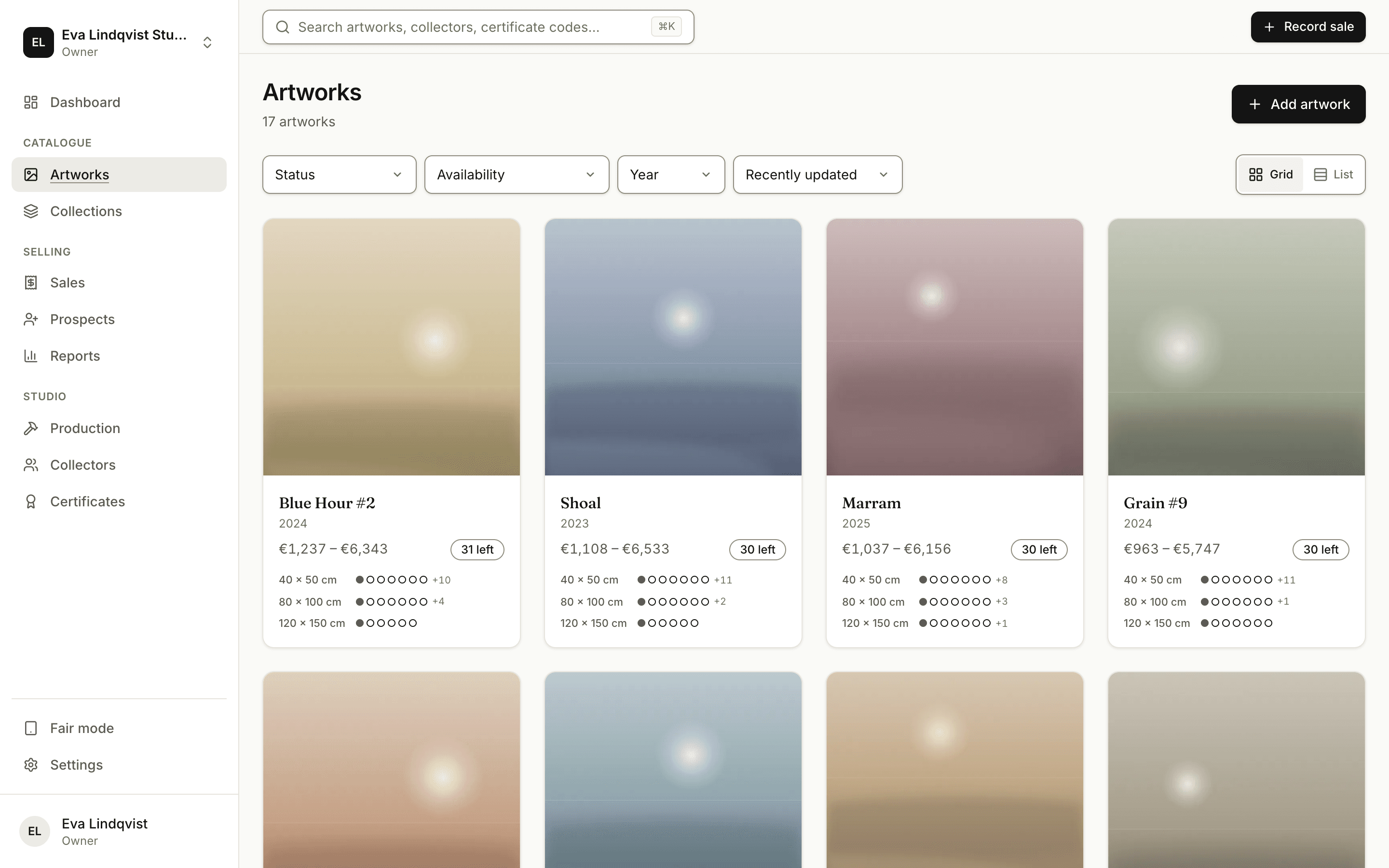Click the Blue Hour #2 title
The image size is (1389, 868).
[x=327, y=503]
